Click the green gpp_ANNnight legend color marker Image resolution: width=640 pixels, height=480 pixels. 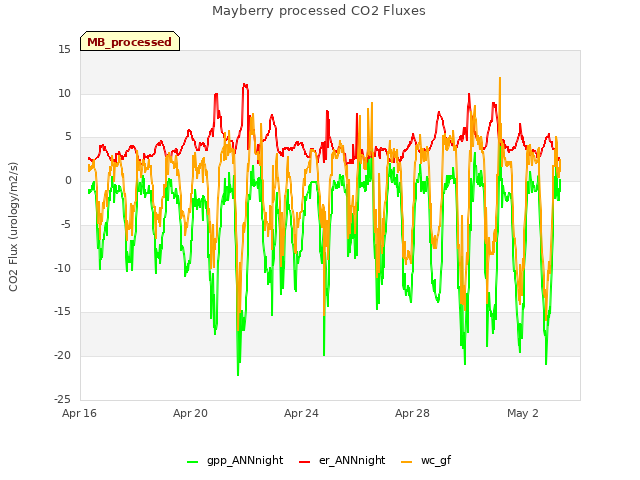tap(192, 461)
